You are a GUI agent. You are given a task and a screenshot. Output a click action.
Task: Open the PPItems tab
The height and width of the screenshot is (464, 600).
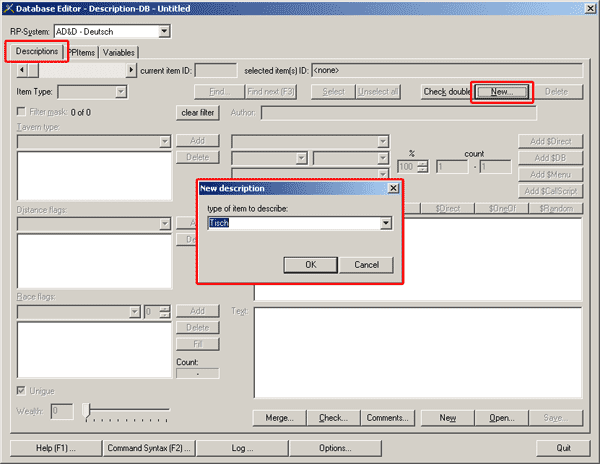click(81, 52)
